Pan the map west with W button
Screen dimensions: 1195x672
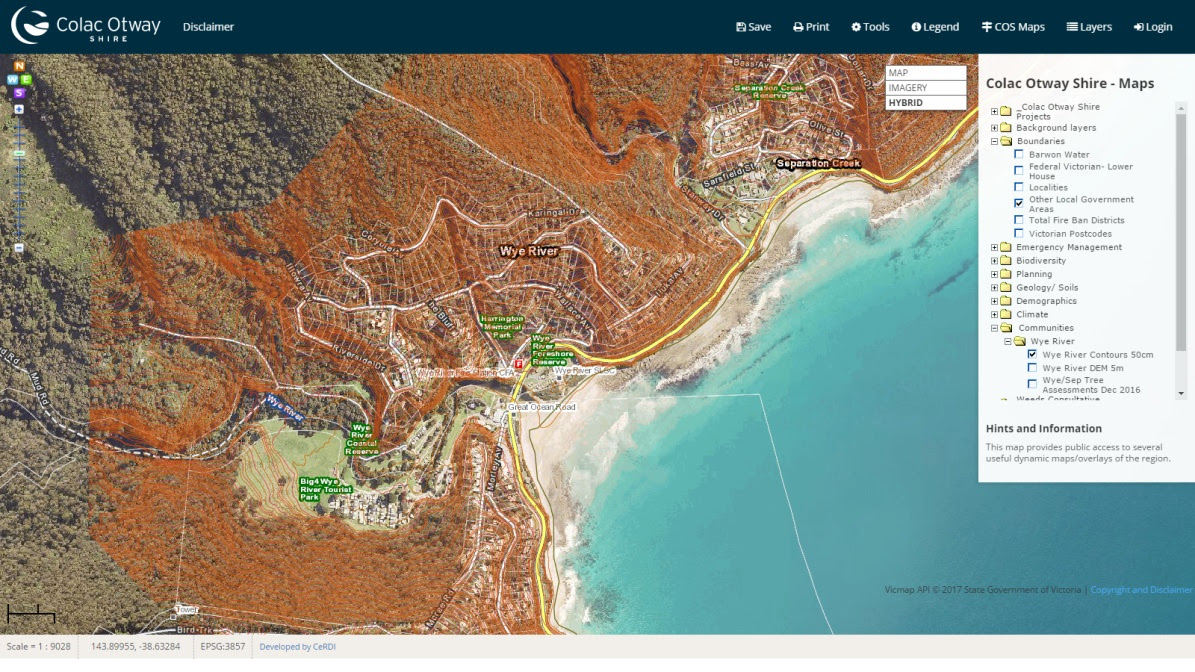tap(12, 79)
